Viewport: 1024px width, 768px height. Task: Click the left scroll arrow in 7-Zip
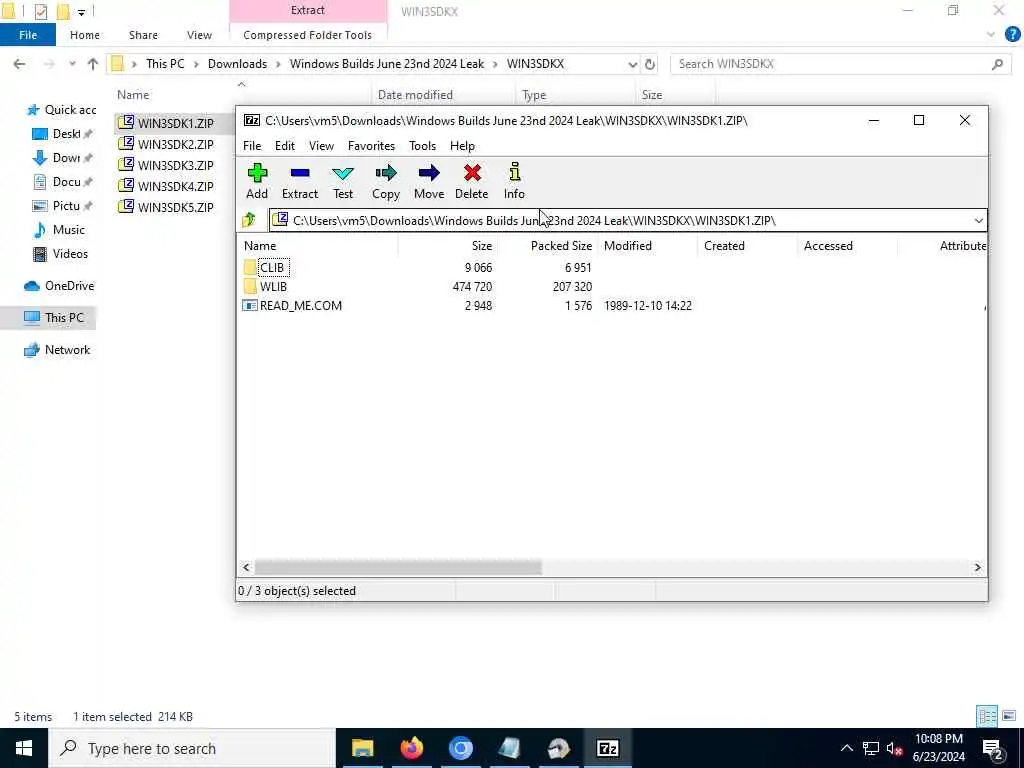click(246, 568)
